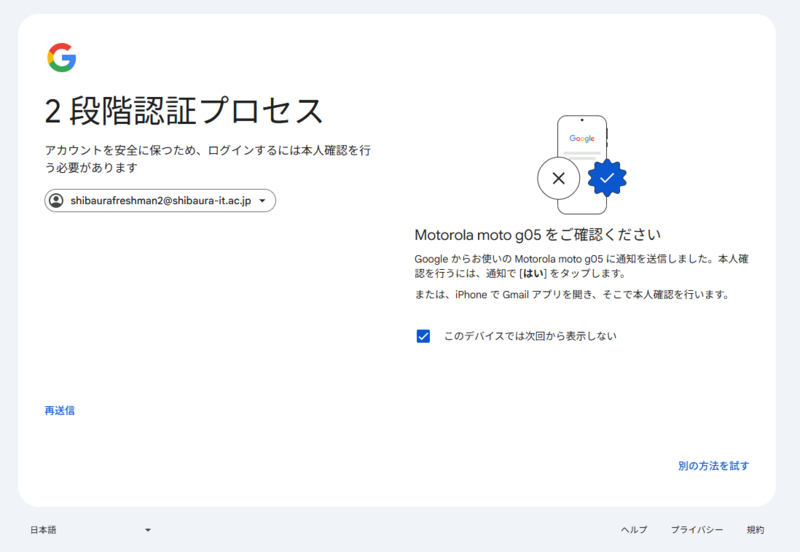Toggle the このデバイスでは次回から表示しない checkbox
Image resolution: width=800 pixels, height=552 pixels.
[x=423, y=336]
